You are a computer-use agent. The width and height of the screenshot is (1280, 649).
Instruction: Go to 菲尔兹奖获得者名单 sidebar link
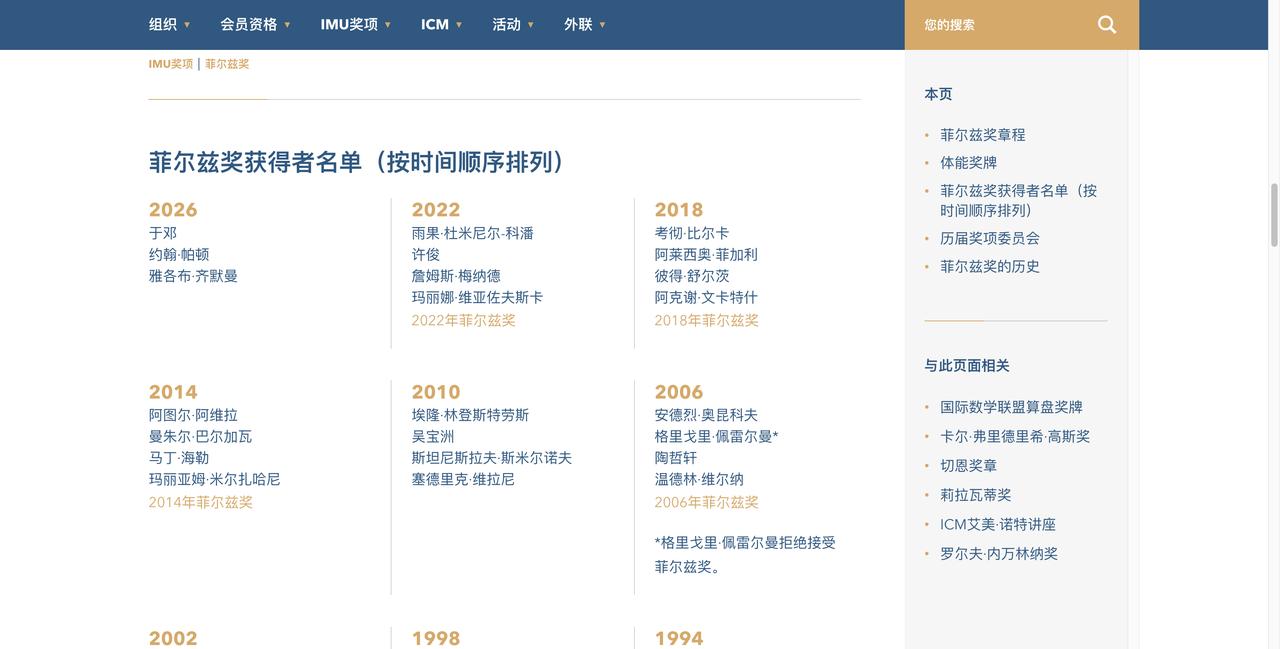pos(1019,201)
